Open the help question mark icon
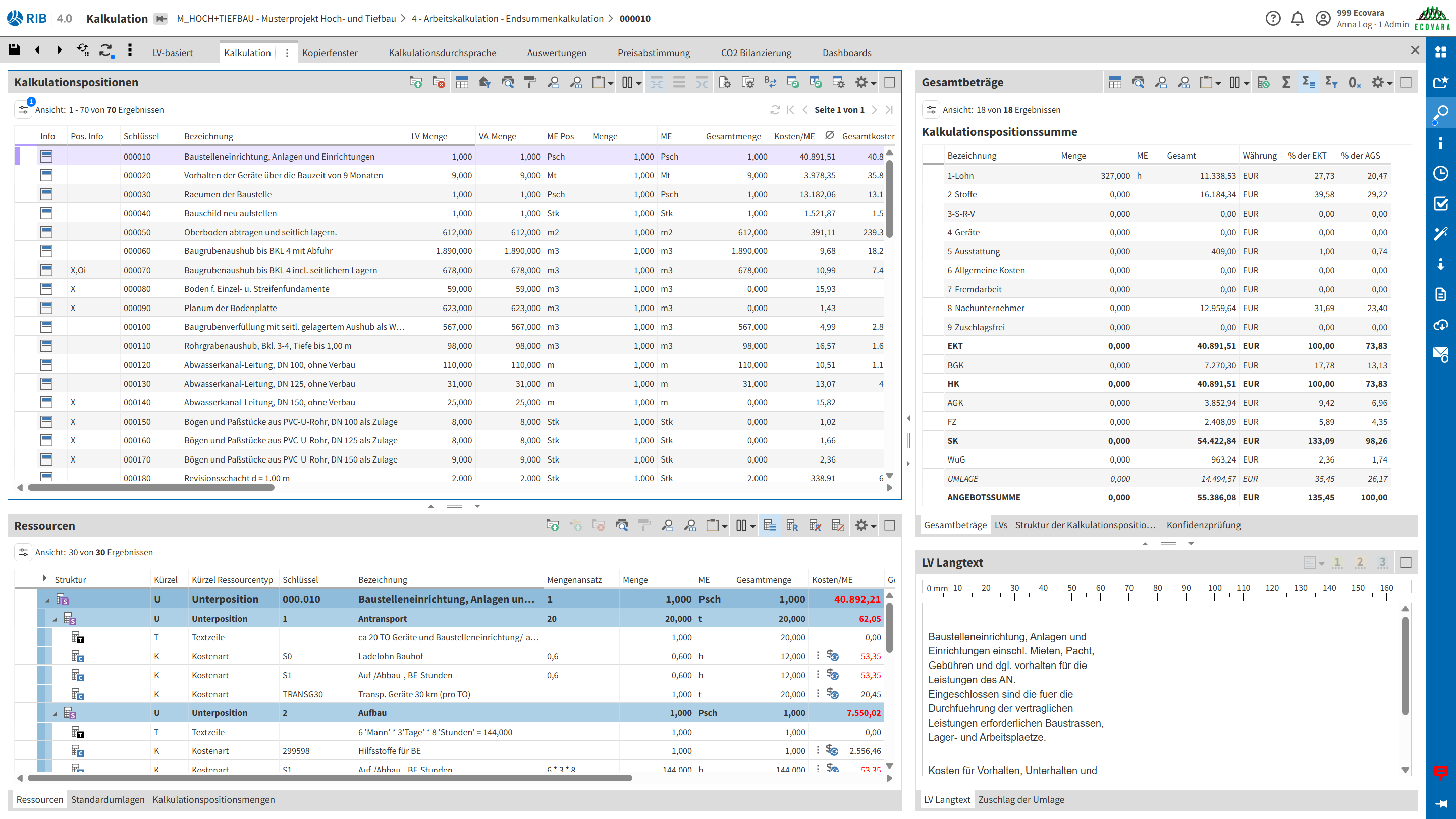Viewport: 1456px width, 819px height. 1273,19
